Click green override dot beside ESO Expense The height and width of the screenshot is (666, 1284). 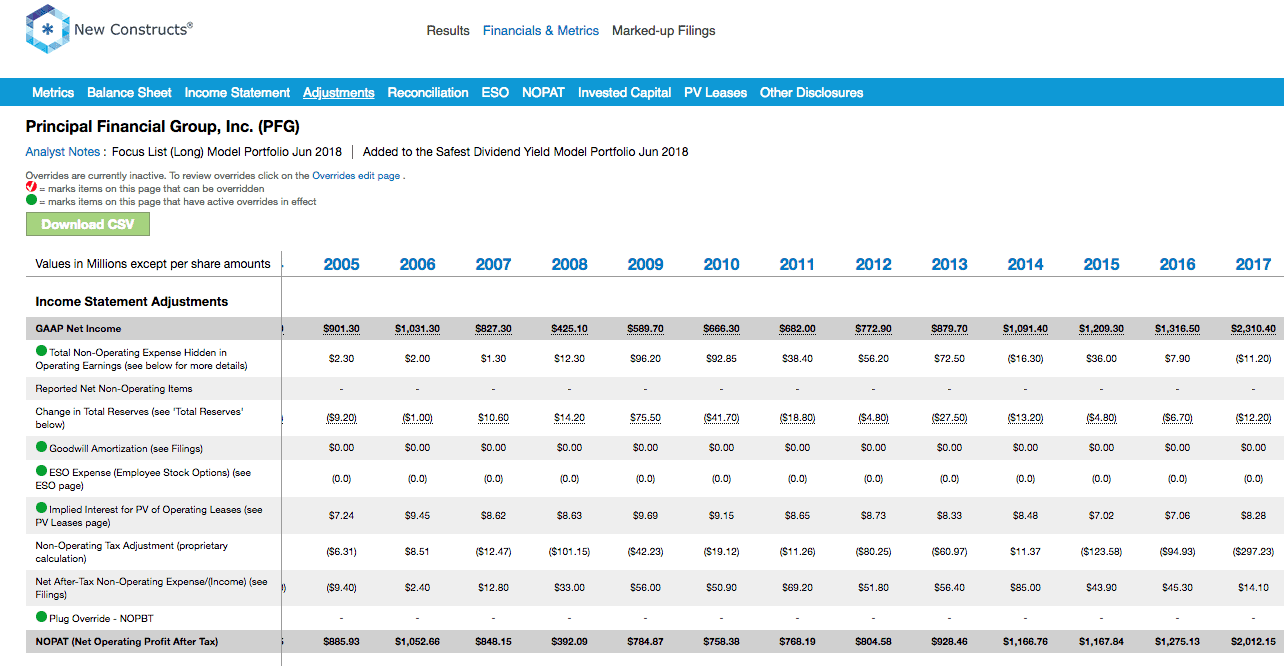(41, 471)
